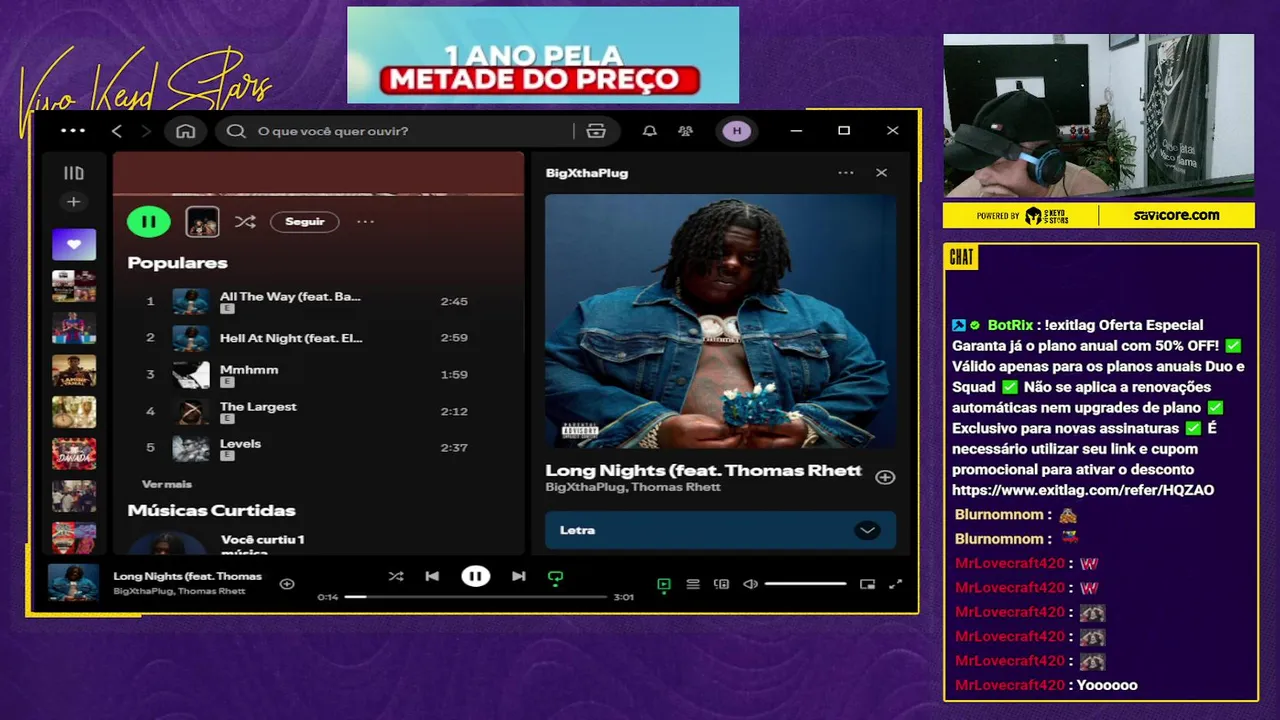Open 'BigXthaPlug, Thomas Rhett' artist link in panel

pos(633,487)
